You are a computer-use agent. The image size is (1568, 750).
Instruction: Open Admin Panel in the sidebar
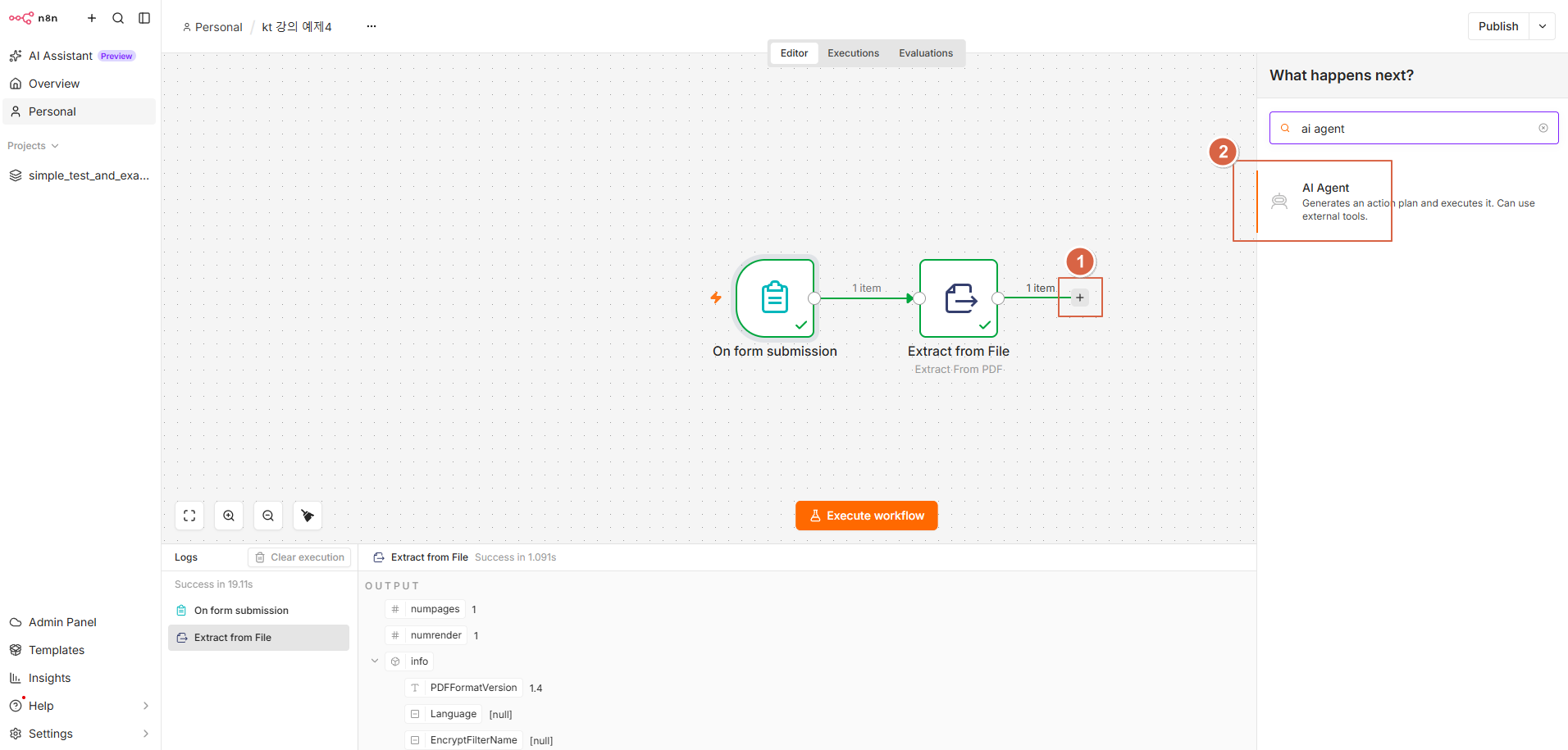coord(79,622)
